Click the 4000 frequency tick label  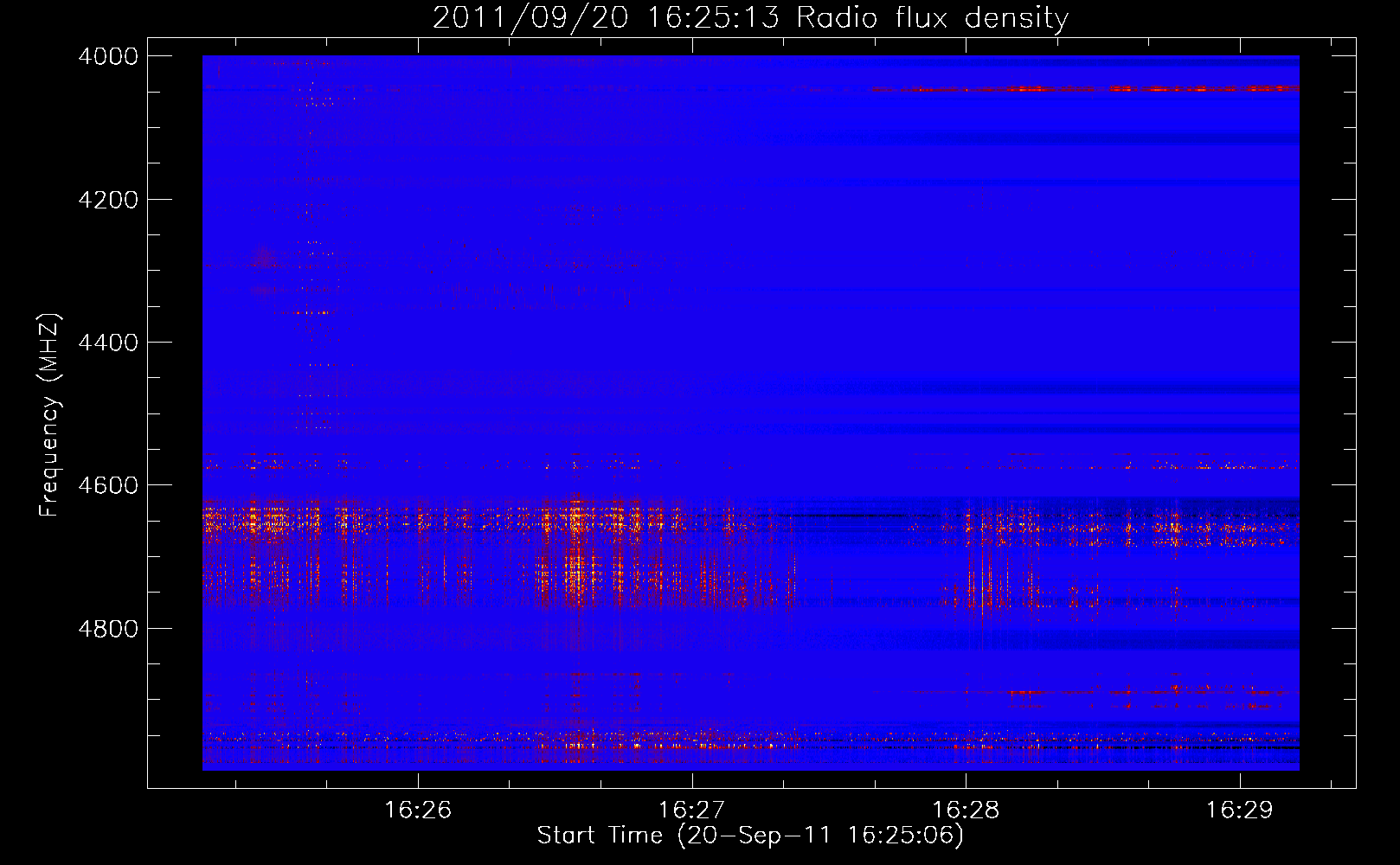(108, 56)
